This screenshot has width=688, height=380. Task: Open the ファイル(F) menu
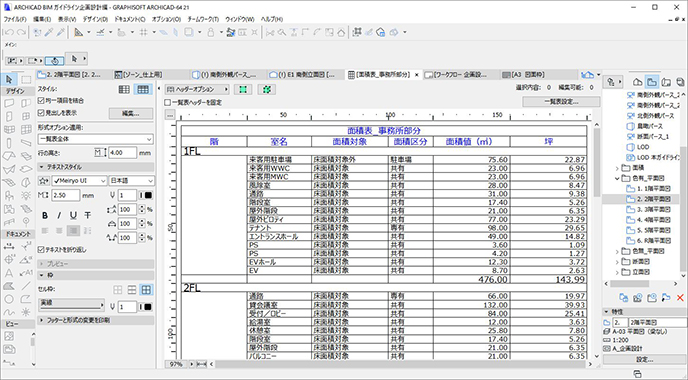click(x=15, y=19)
